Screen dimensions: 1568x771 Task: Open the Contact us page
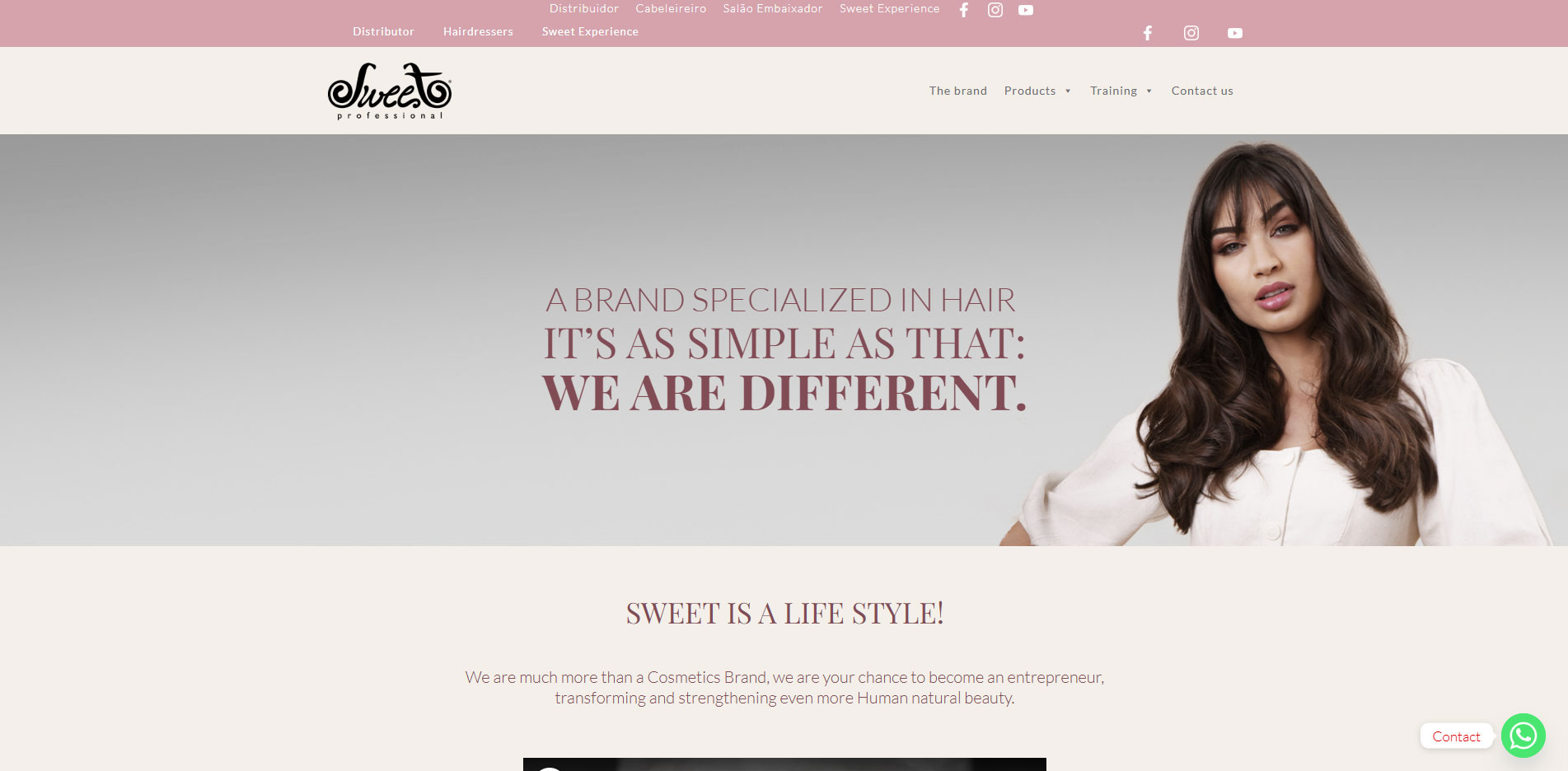(x=1202, y=91)
